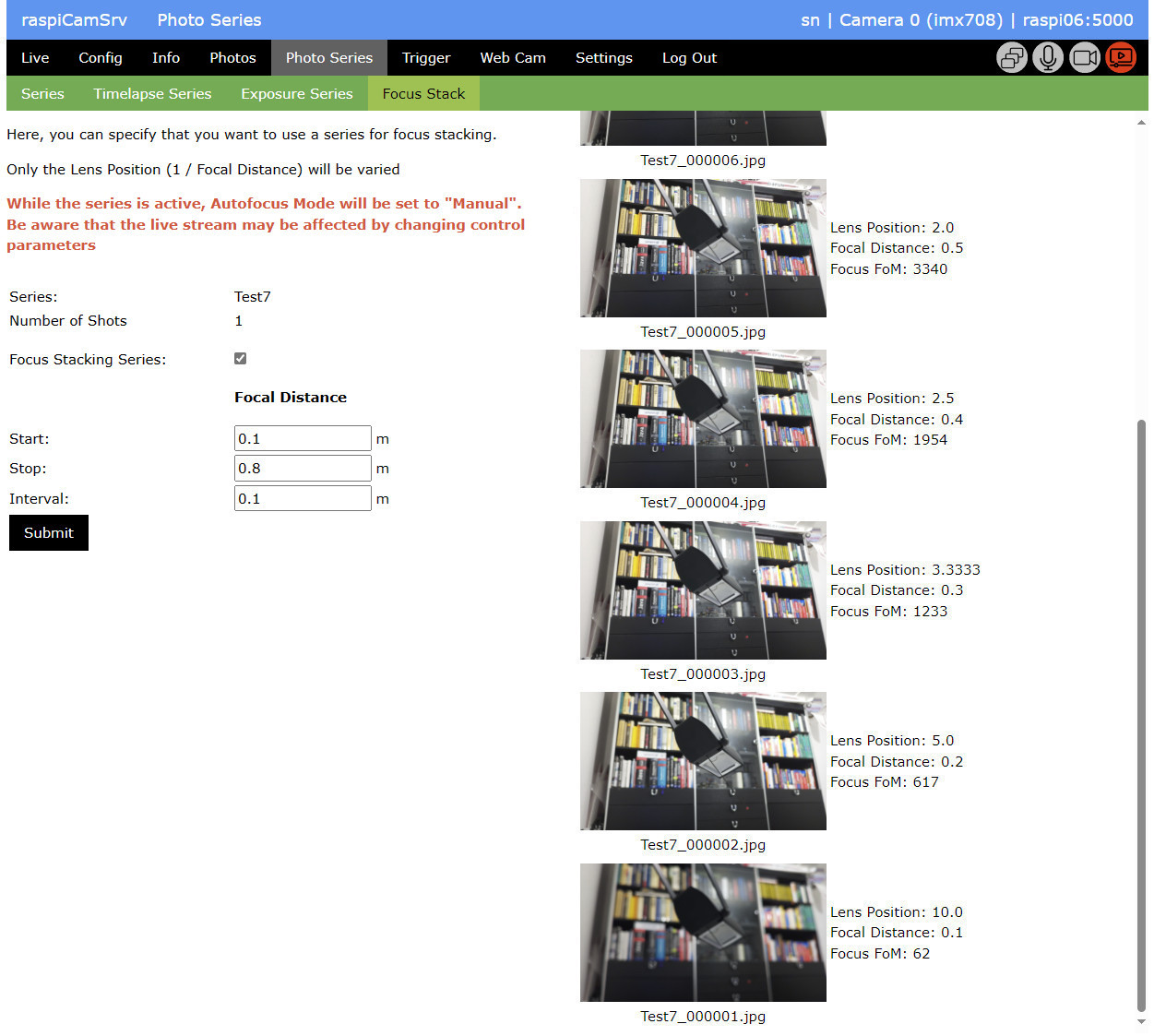Click the vertical scrollbar thumb
This screenshot has height=1036, width=1154.
tap(1141, 715)
